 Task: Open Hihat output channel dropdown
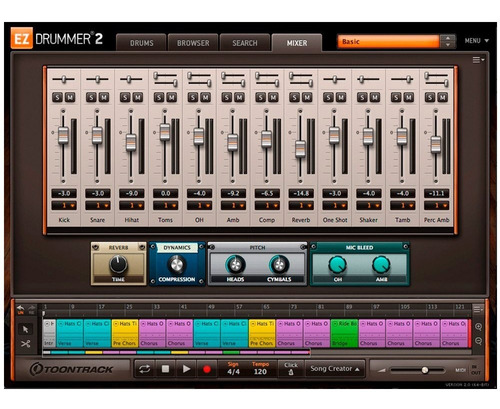(132, 206)
